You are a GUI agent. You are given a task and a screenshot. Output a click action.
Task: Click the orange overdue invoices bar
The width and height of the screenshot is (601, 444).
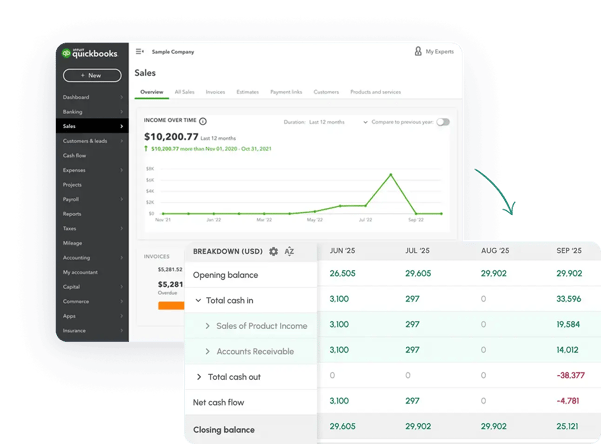pyautogui.click(x=171, y=306)
